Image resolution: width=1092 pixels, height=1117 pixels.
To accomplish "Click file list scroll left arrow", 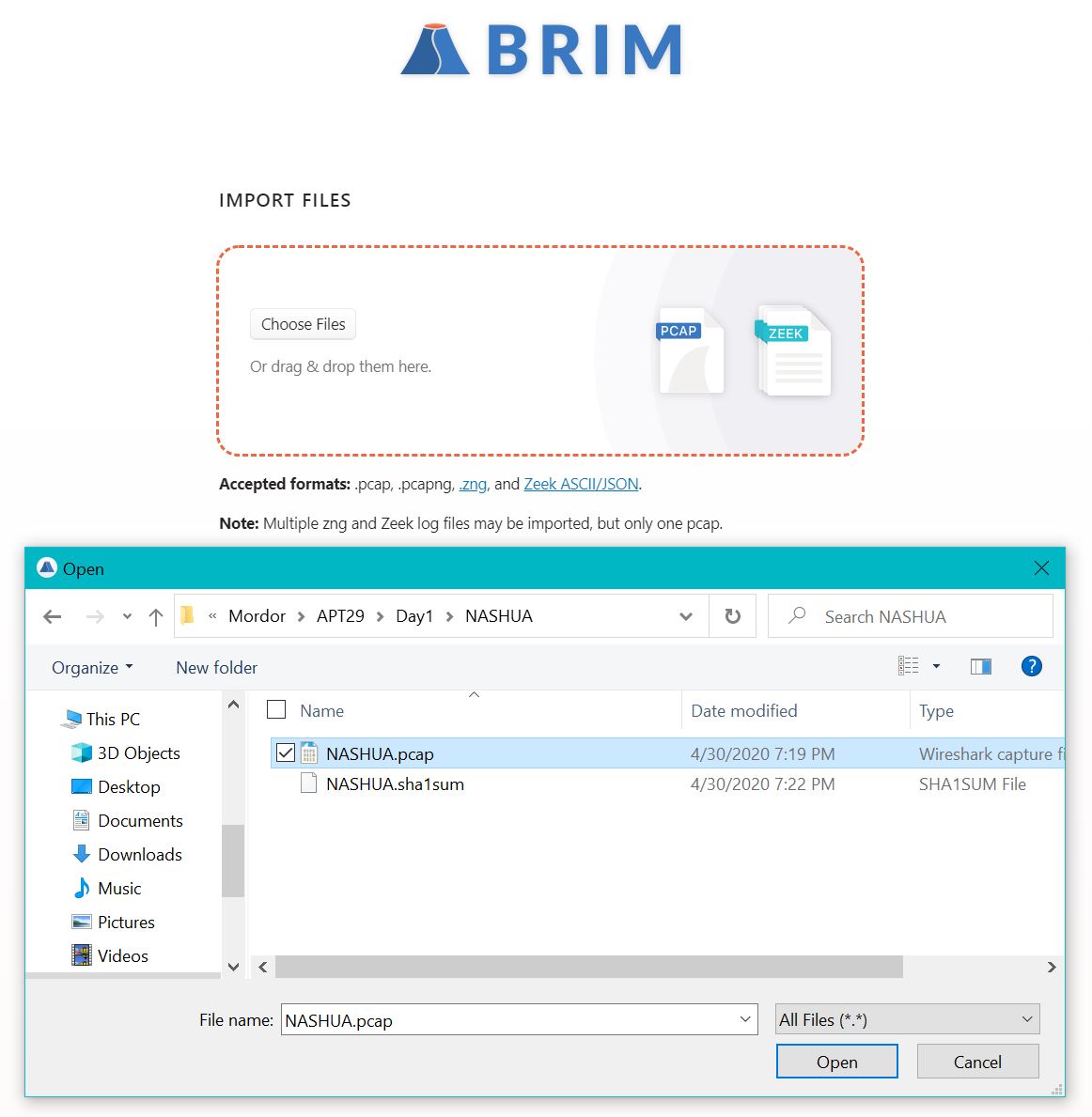I will pos(263,967).
